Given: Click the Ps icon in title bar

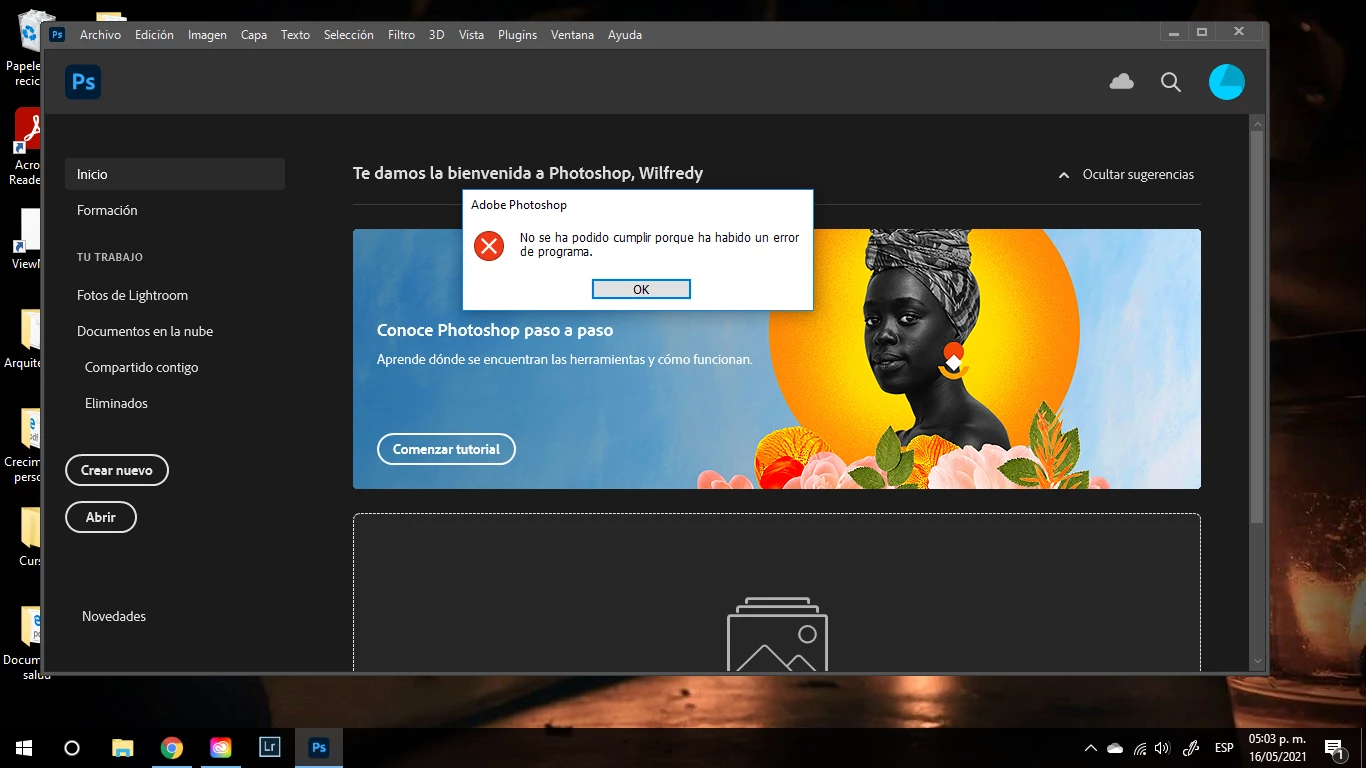Looking at the screenshot, I should tap(57, 34).
